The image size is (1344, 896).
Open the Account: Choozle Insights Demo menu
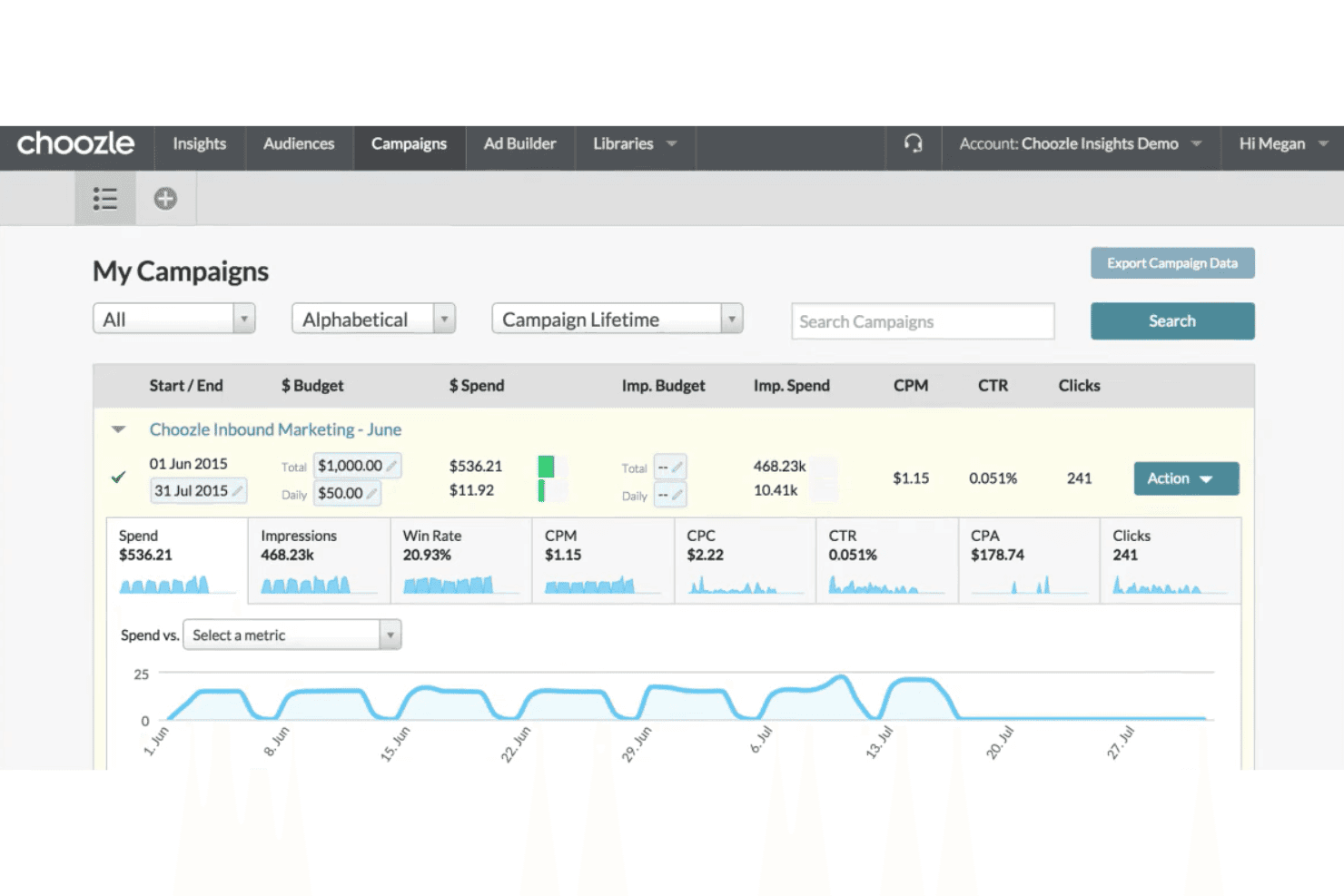(x=1081, y=143)
